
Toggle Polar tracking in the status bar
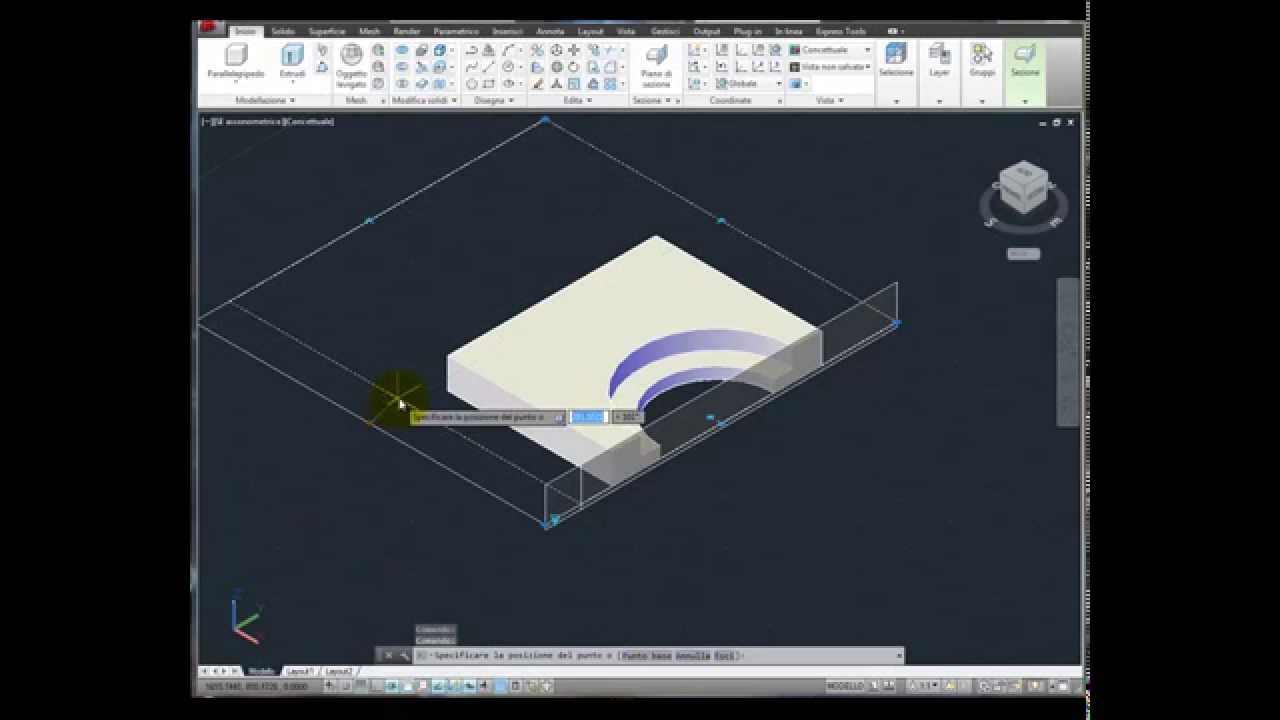[x=392, y=687]
